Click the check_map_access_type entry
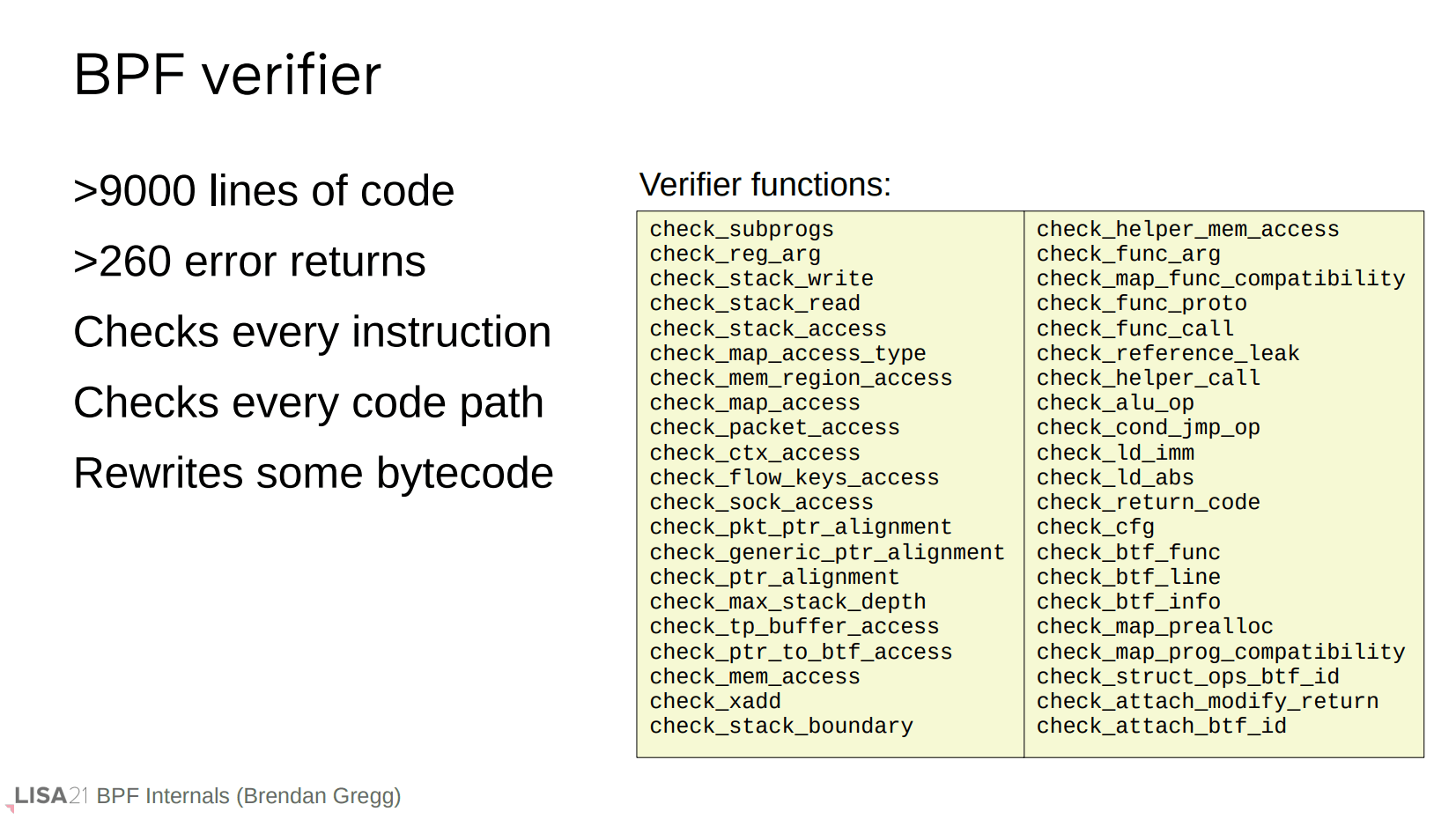Image resolution: width=1456 pixels, height=819 pixels. pyautogui.click(x=787, y=353)
